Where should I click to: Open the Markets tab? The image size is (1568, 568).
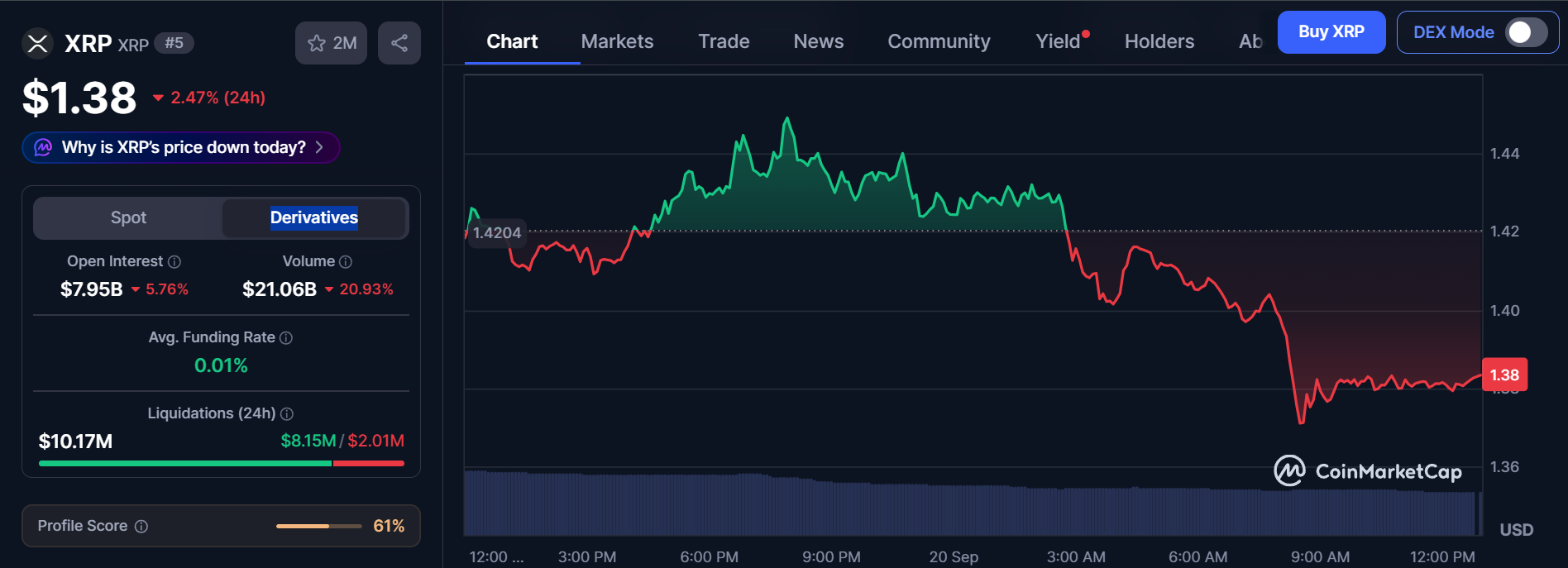click(x=617, y=41)
